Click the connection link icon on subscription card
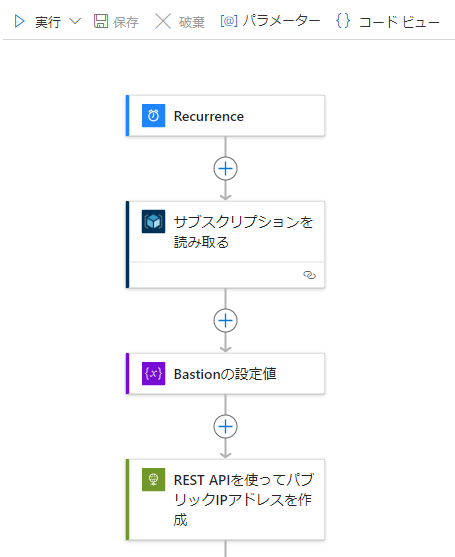Image resolution: width=455 pixels, height=557 pixels. (309, 275)
